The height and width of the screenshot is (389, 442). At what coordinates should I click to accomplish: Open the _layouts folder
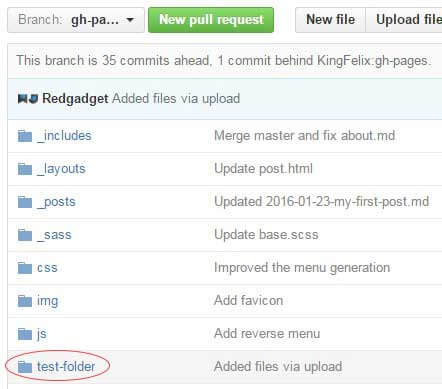point(61,169)
